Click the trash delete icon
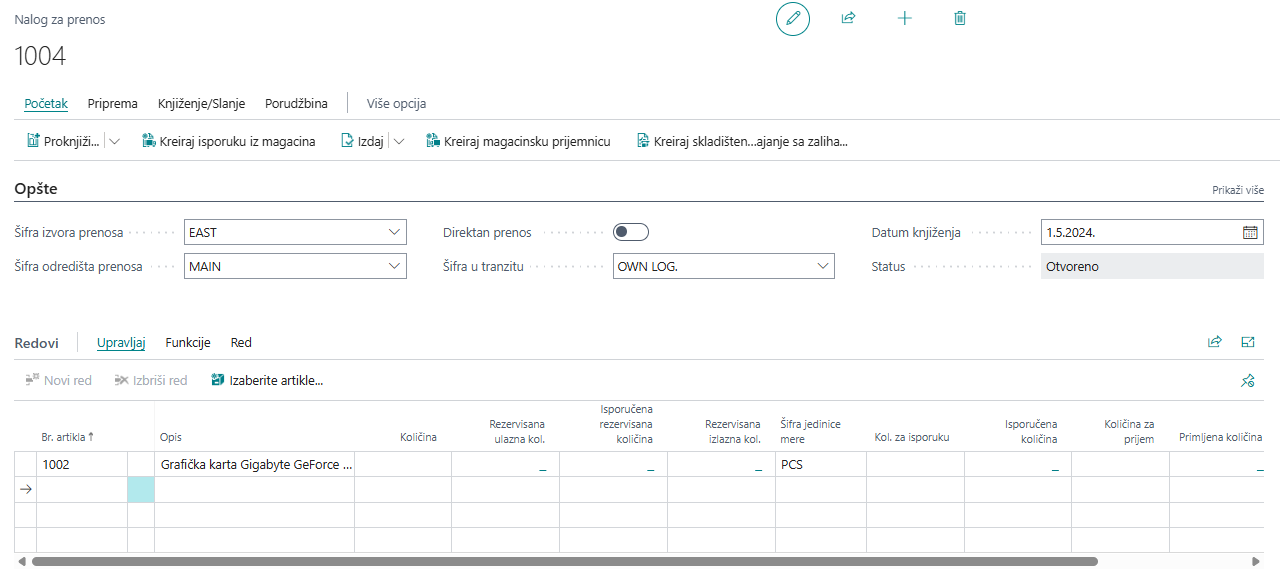Viewport: 1280px width, 577px height. [x=960, y=19]
